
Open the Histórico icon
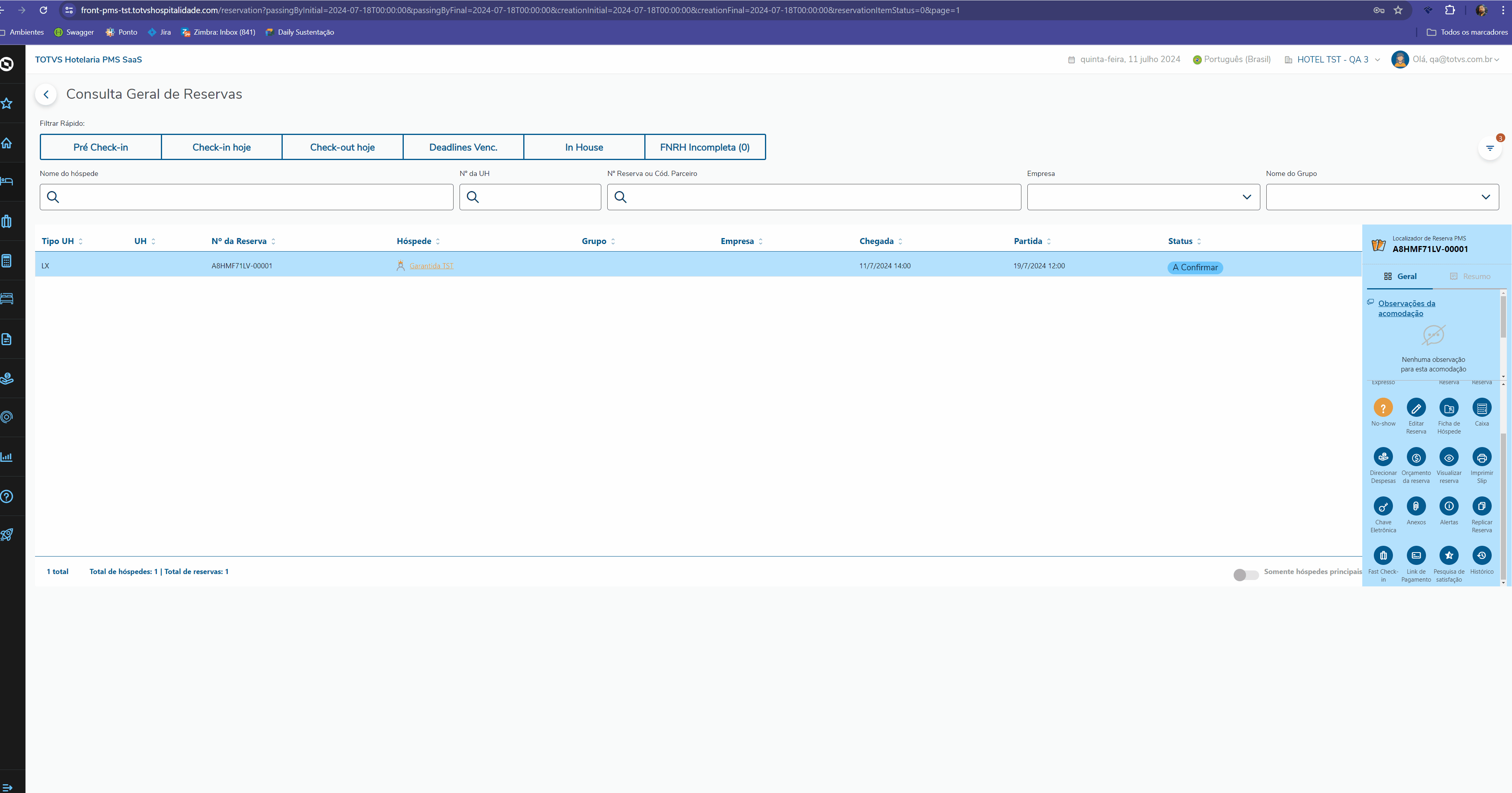(x=1481, y=556)
